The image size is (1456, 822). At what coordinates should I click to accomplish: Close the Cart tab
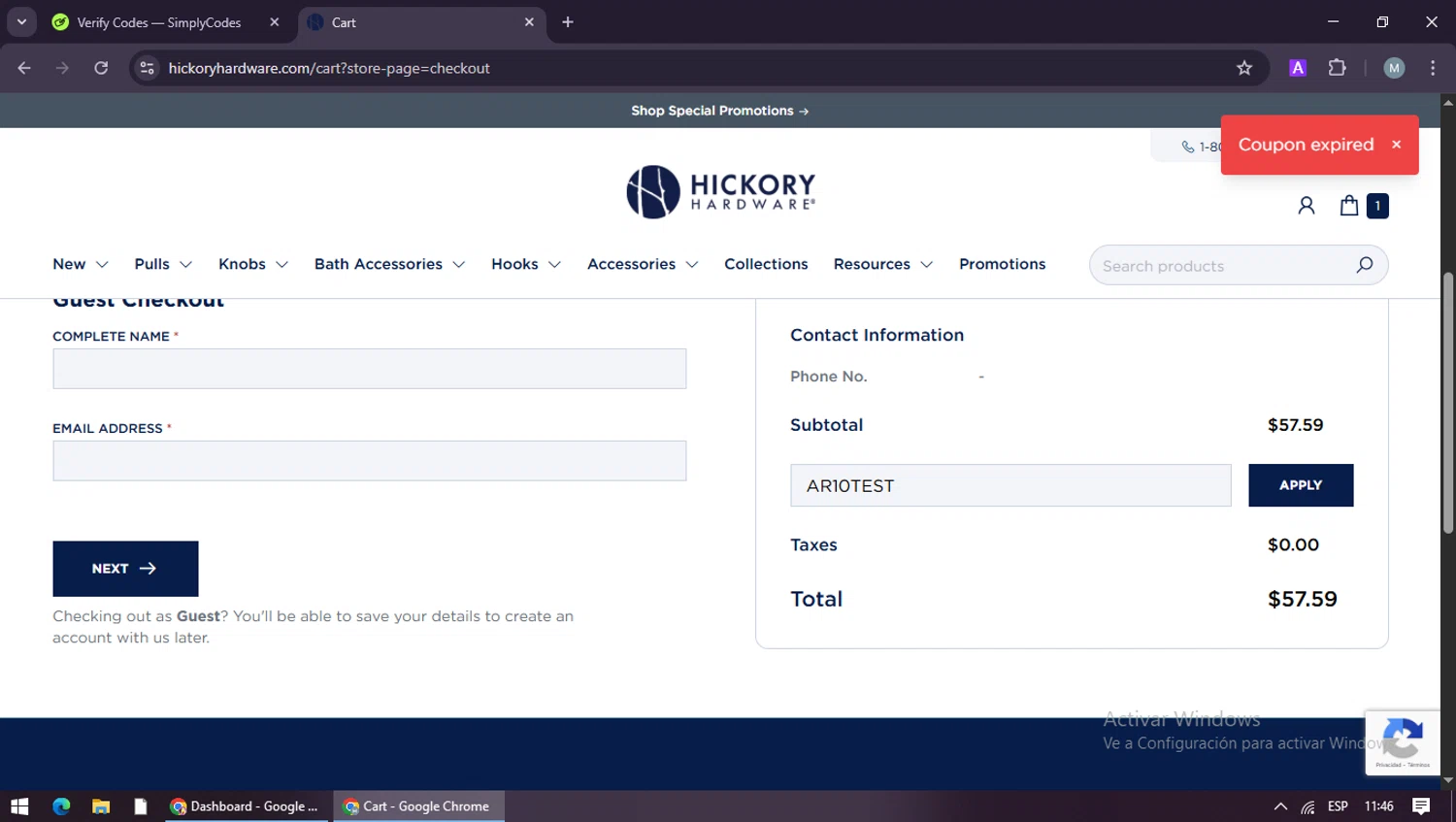tap(529, 22)
